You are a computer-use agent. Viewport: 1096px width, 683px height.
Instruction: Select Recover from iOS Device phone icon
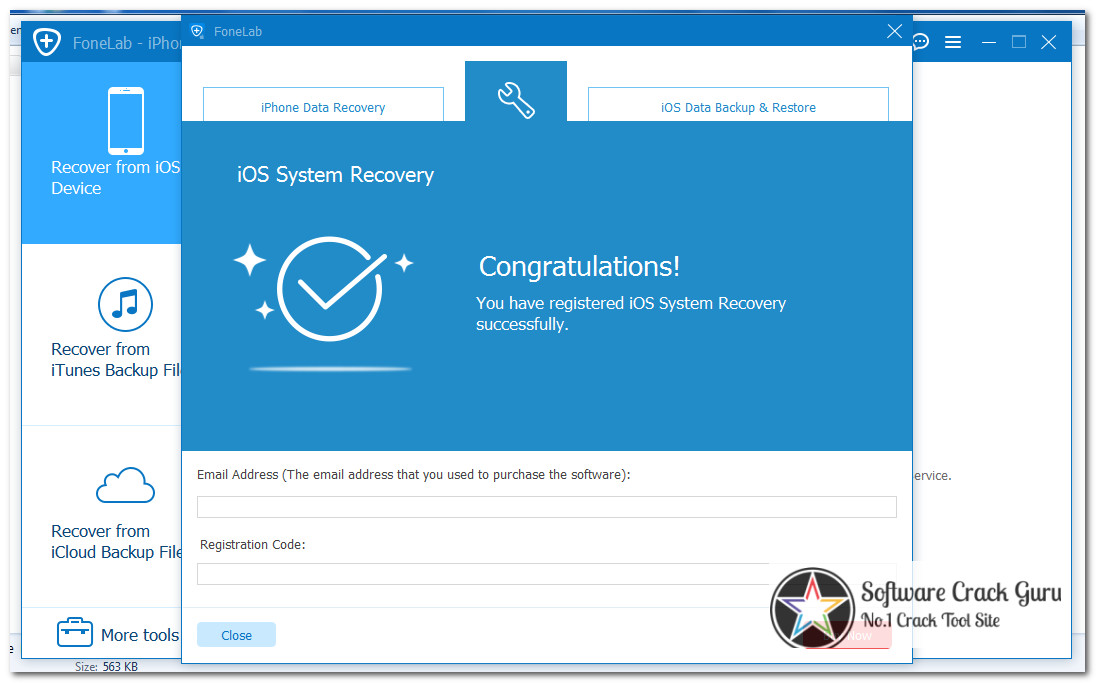coord(126,120)
